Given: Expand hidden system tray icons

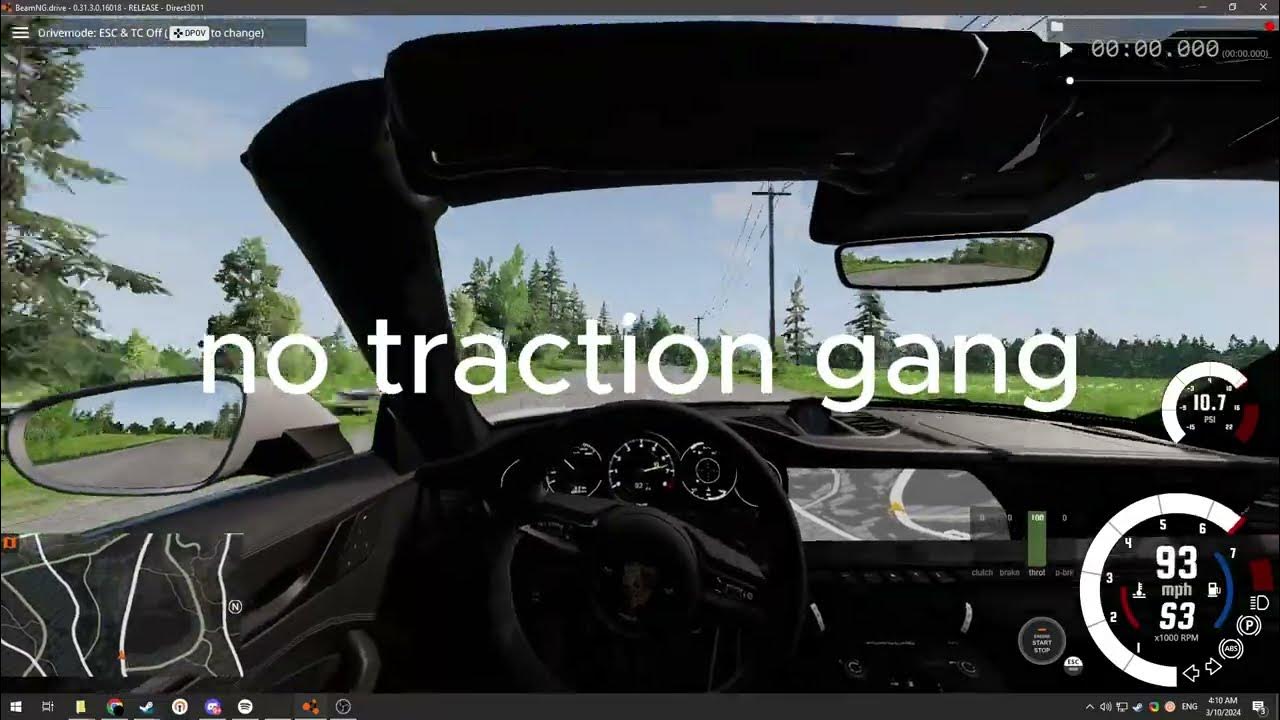Looking at the screenshot, I should [1089, 707].
